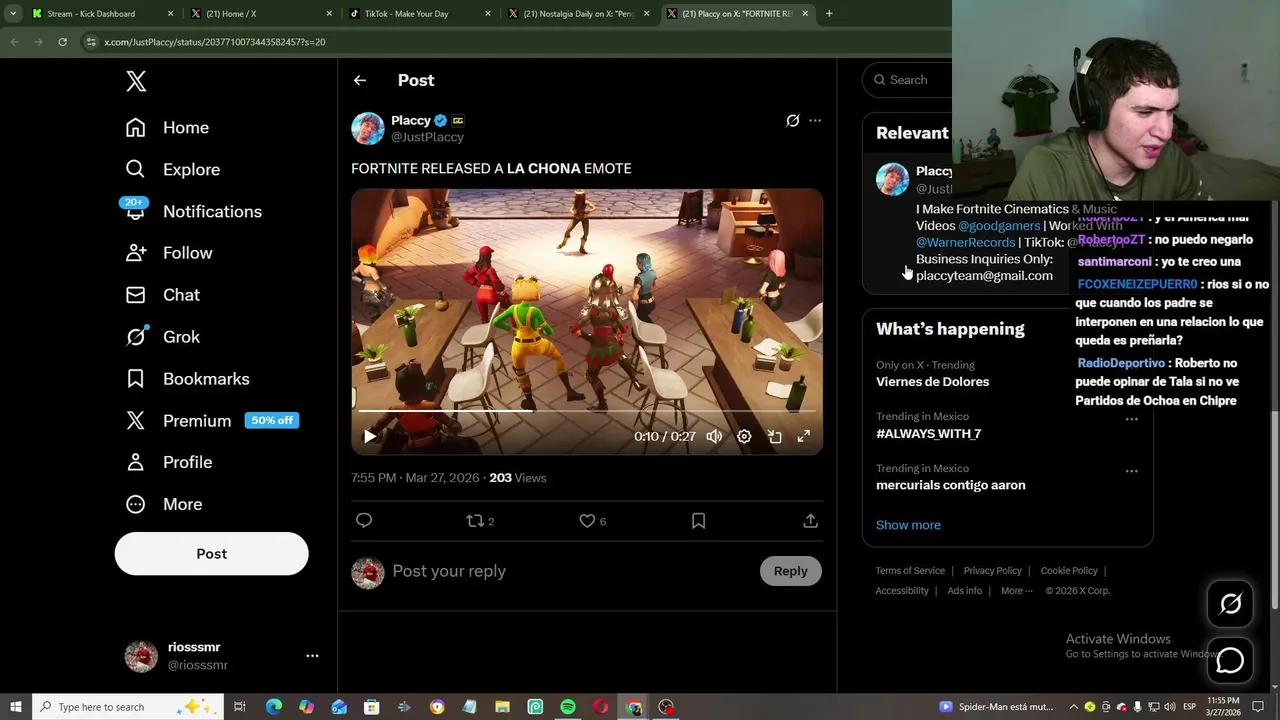This screenshot has height=720, width=1280.
Task: Expand the video to fullscreen
Action: coord(804,437)
